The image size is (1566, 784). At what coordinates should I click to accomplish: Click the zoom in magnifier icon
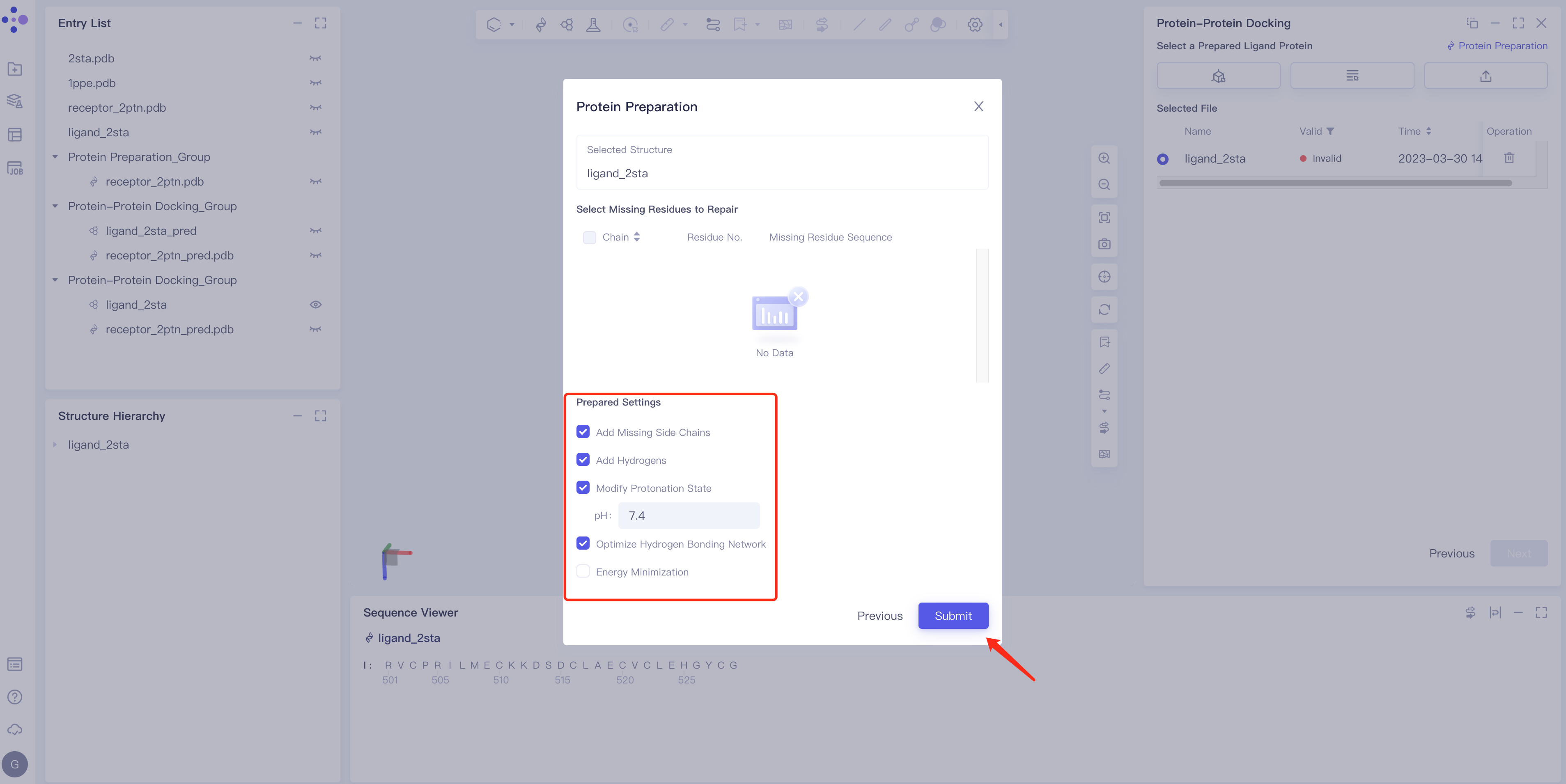[x=1104, y=158]
